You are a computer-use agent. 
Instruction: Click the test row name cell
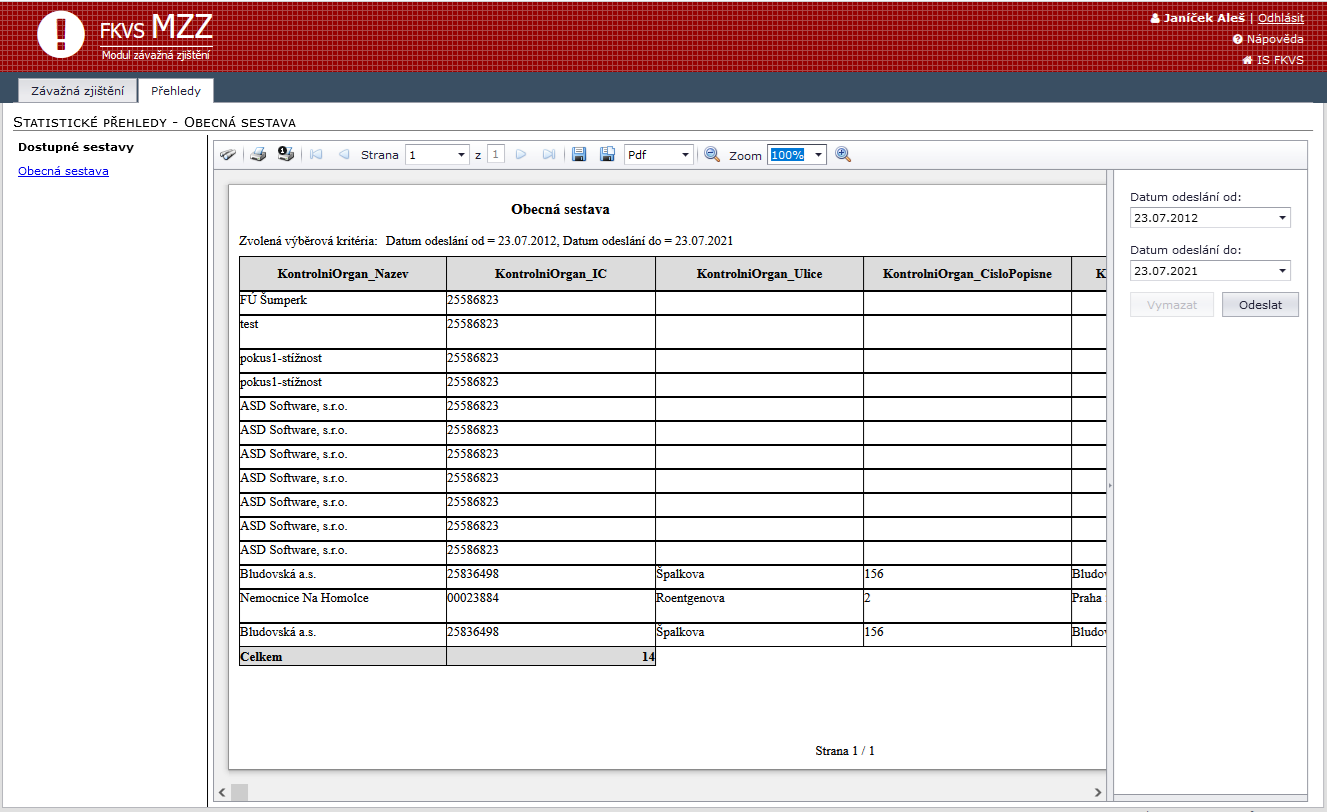(343, 332)
